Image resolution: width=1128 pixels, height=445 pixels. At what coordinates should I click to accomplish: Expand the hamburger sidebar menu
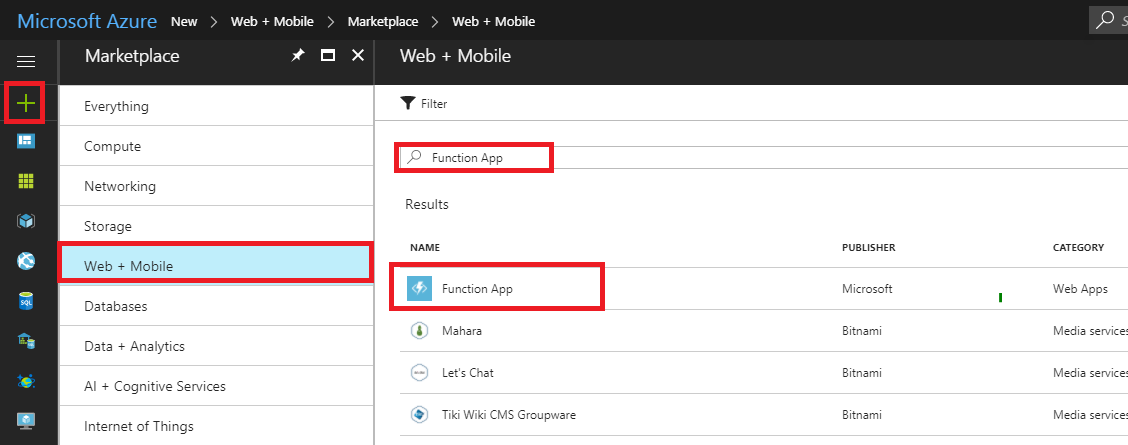point(27,62)
